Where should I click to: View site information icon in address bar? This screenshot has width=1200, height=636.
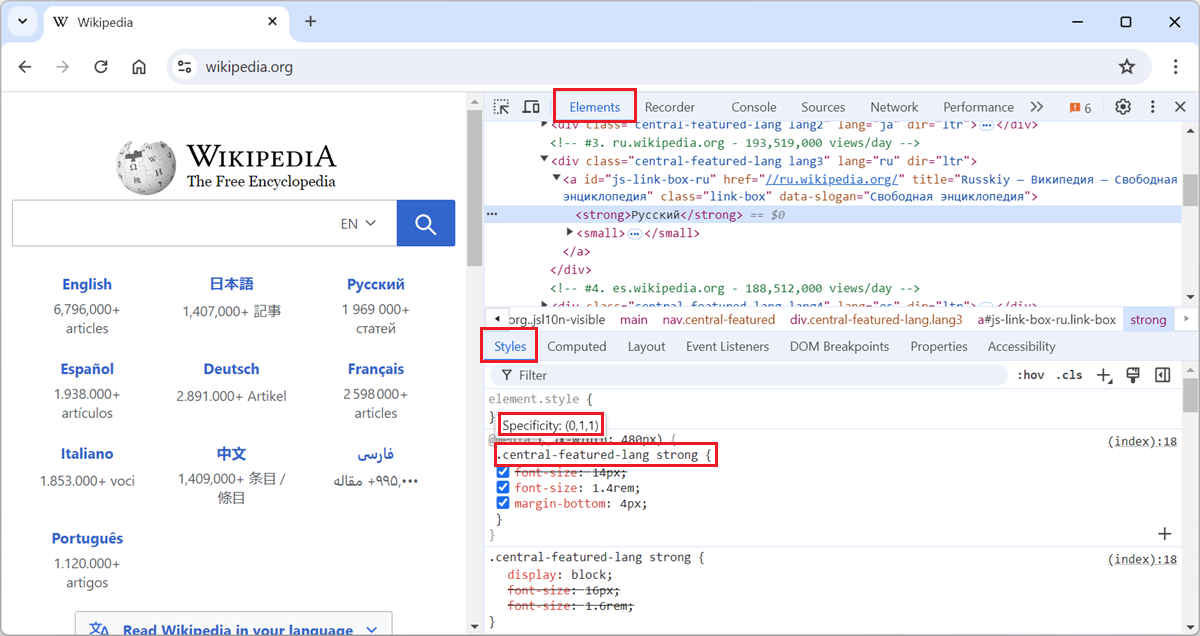tap(184, 67)
